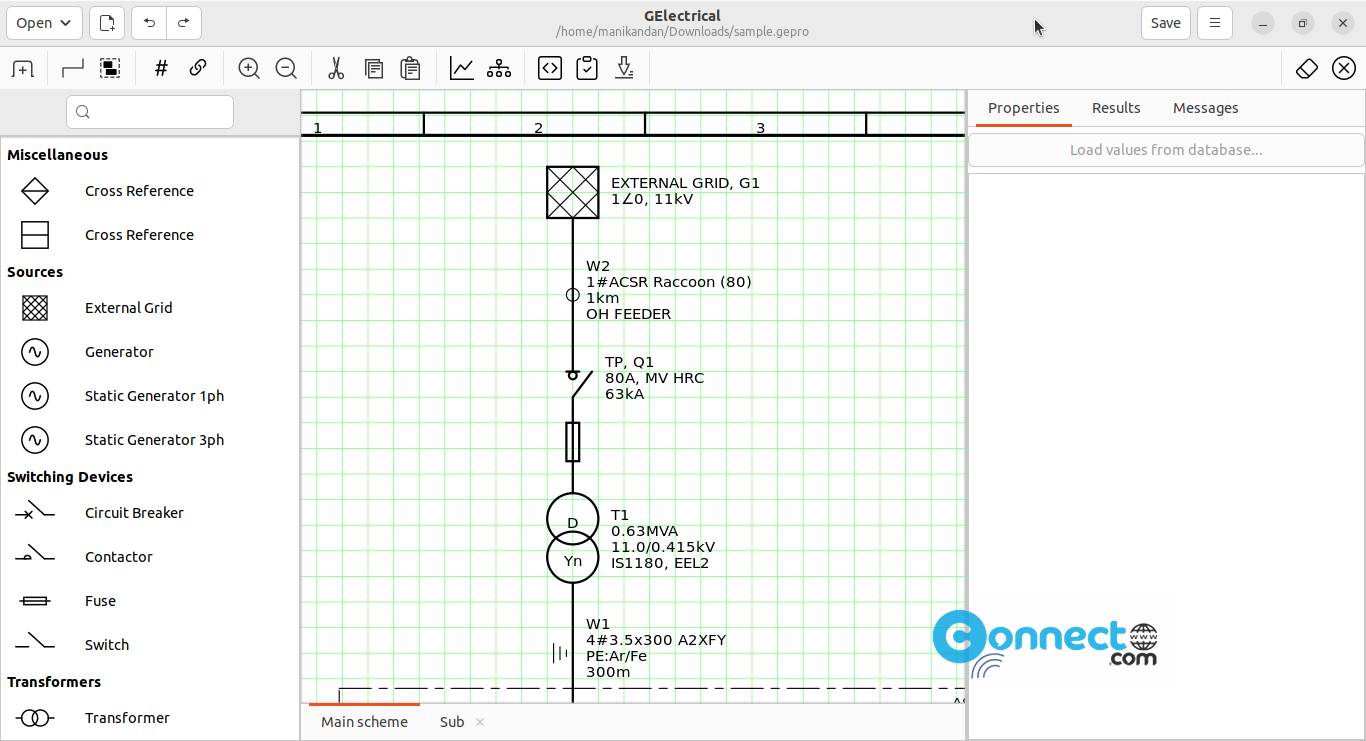Select the draw wire tool
The image size is (1366, 741).
tap(73, 68)
